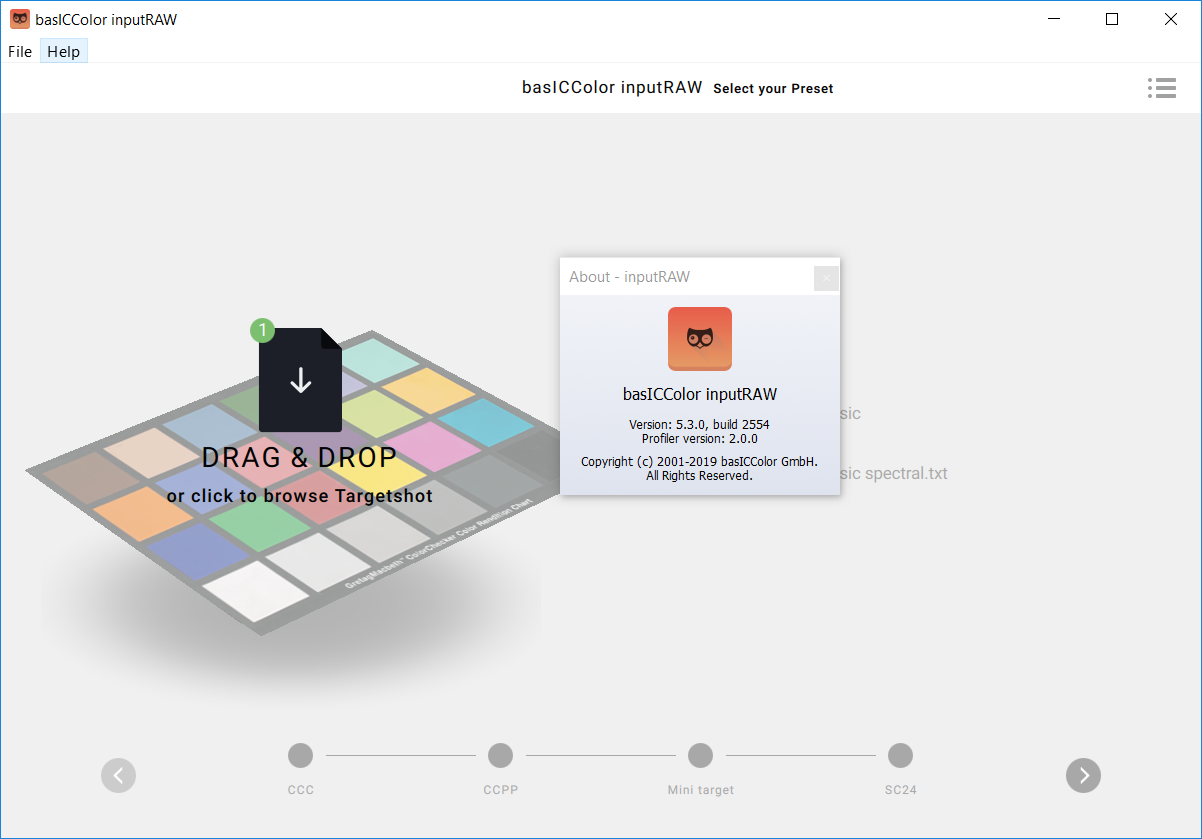Image resolution: width=1202 pixels, height=839 pixels.
Task: Go to previous target with the left arrow
Action: coord(118,775)
